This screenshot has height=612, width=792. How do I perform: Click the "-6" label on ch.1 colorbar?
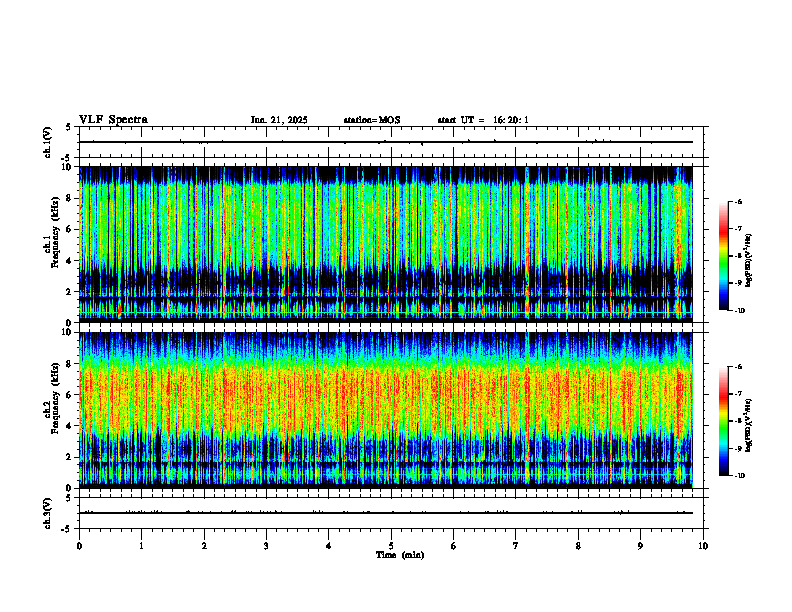coord(739,201)
